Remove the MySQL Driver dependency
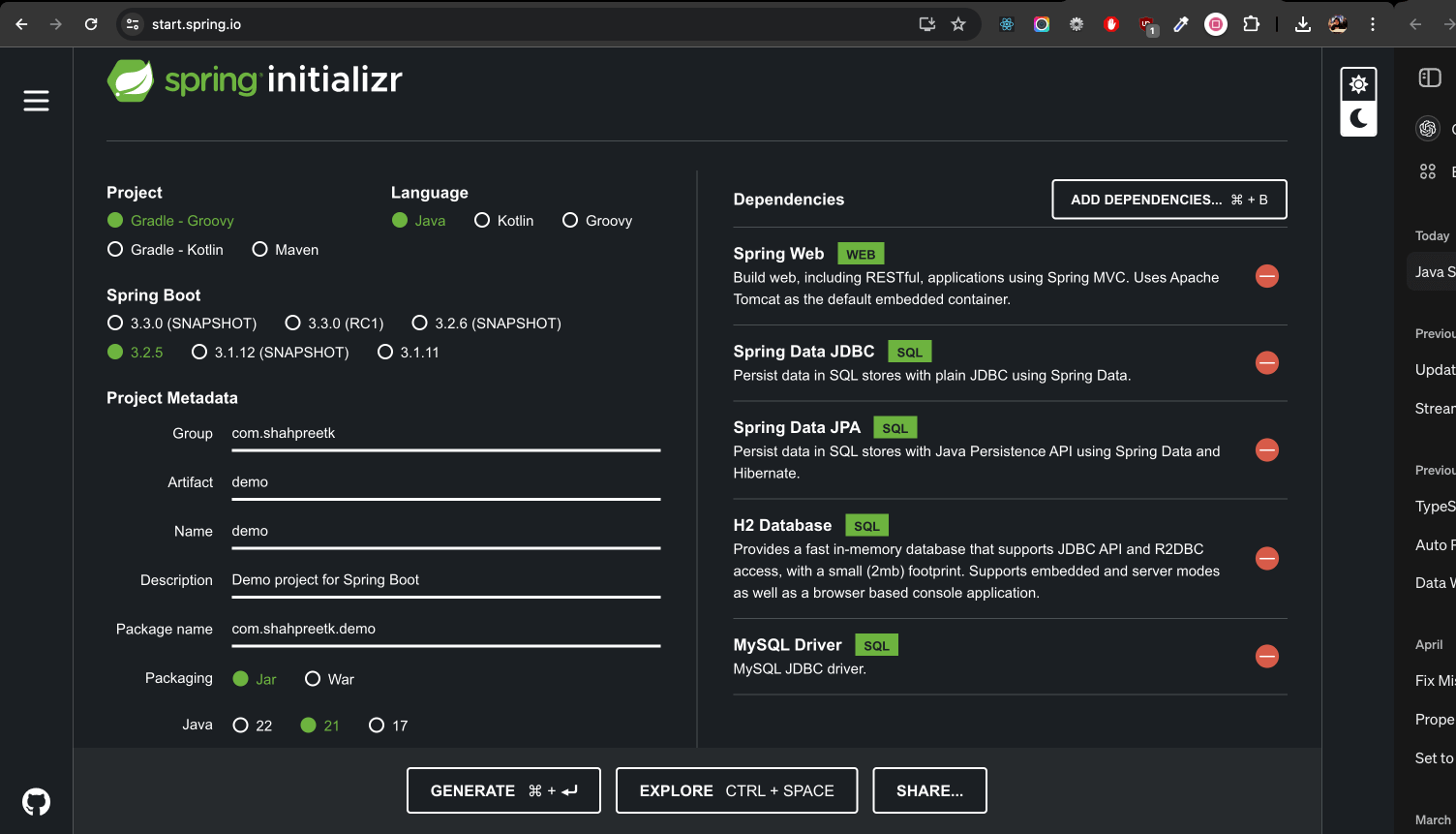Image resolution: width=1456 pixels, height=834 pixels. click(x=1266, y=656)
